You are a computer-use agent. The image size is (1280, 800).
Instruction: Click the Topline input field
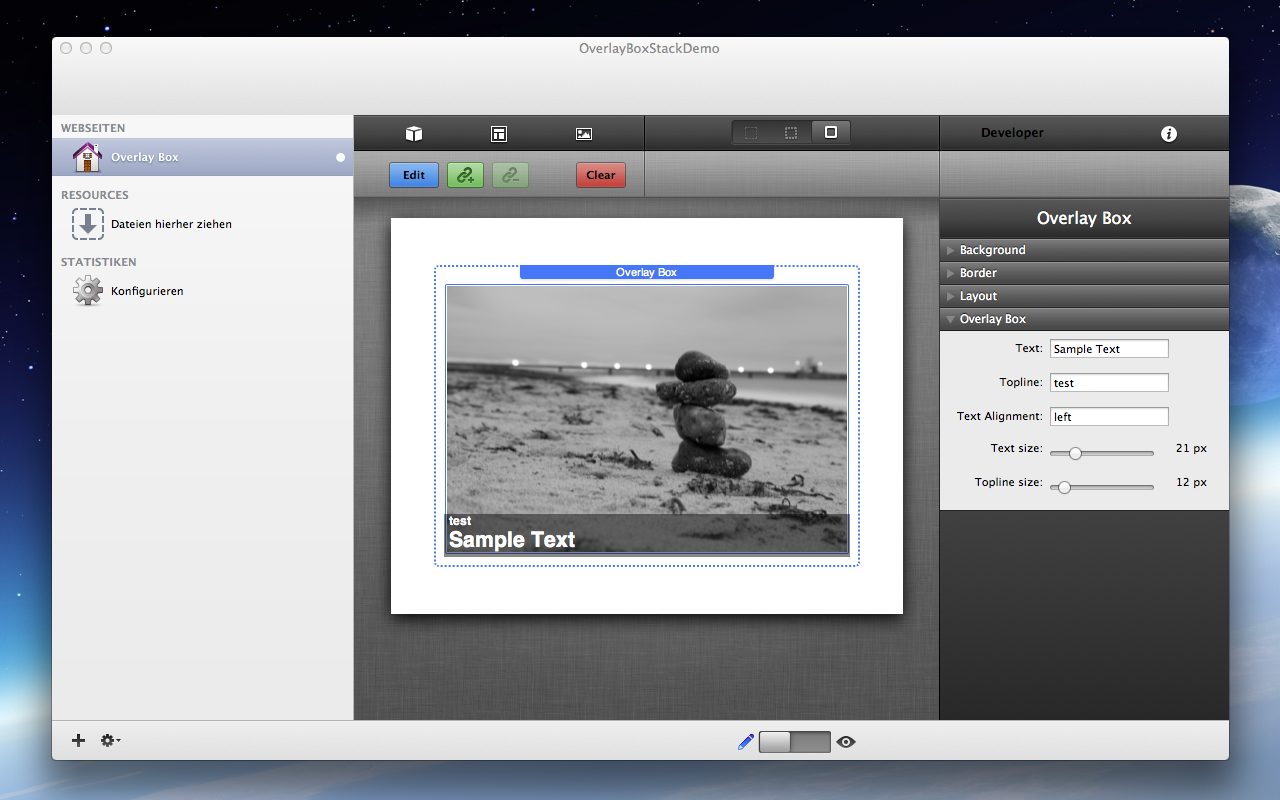[x=1109, y=383]
